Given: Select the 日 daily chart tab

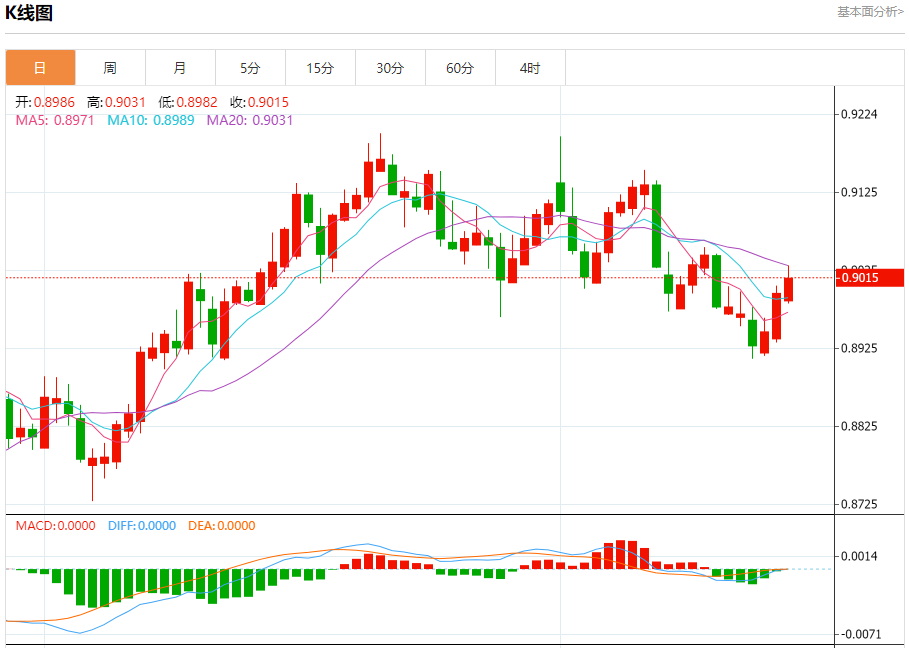Looking at the screenshot, I should (41, 68).
